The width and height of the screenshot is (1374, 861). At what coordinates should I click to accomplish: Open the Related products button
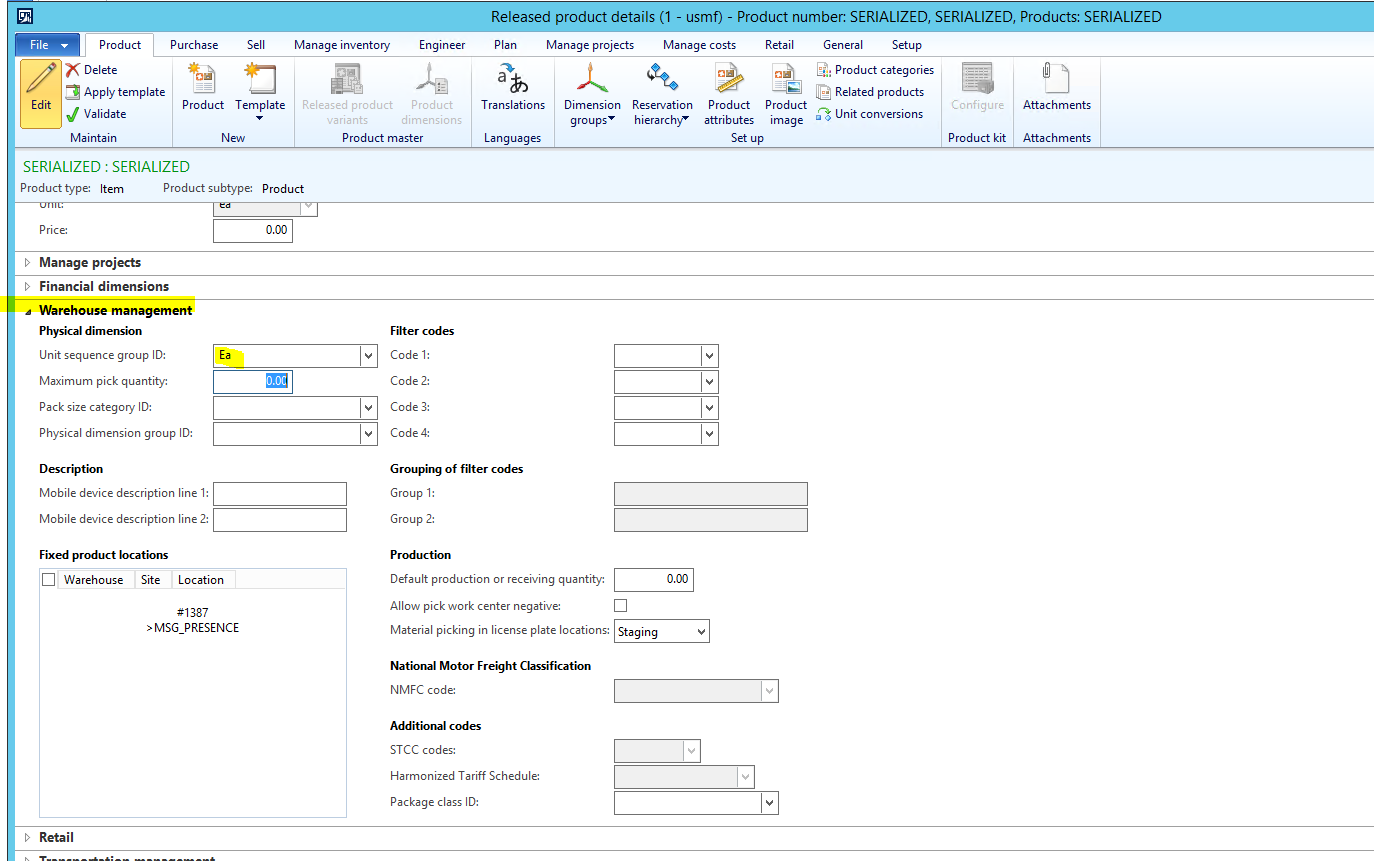pos(878,92)
